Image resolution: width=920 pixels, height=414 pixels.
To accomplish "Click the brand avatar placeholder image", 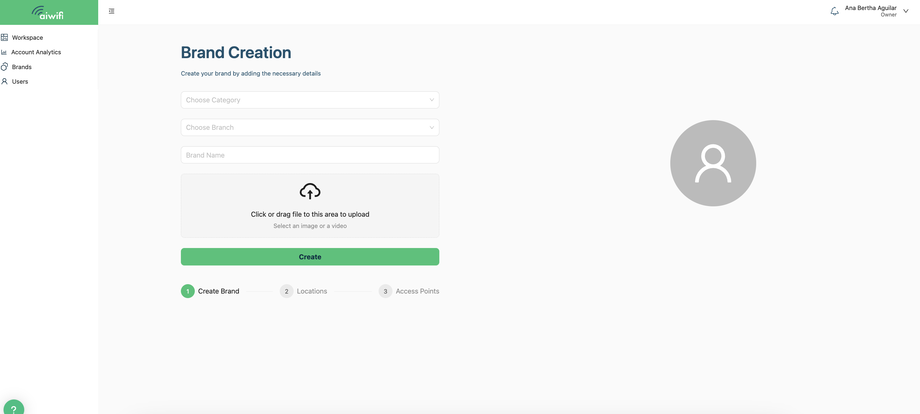I will click(x=713, y=163).
